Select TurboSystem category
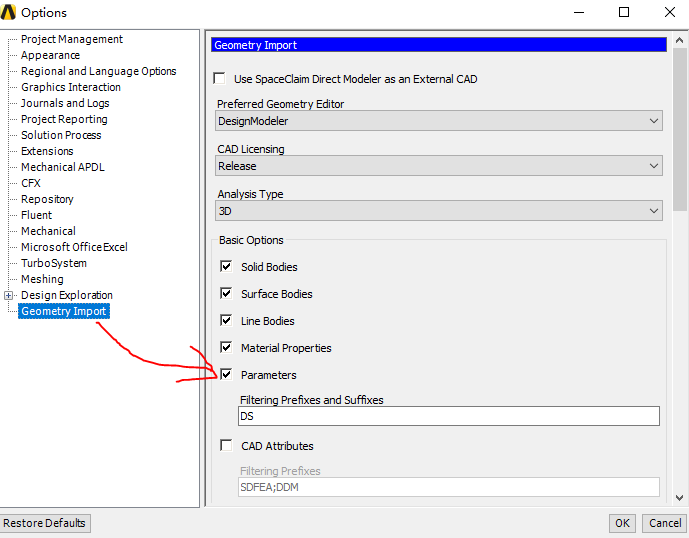The width and height of the screenshot is (689, 538). coord(54,263)
